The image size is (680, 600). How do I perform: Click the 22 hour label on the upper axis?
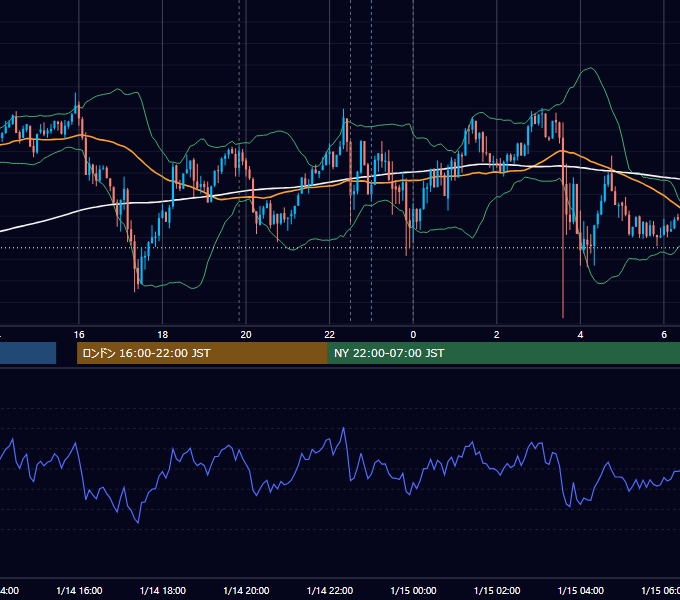tap(330, 335)
